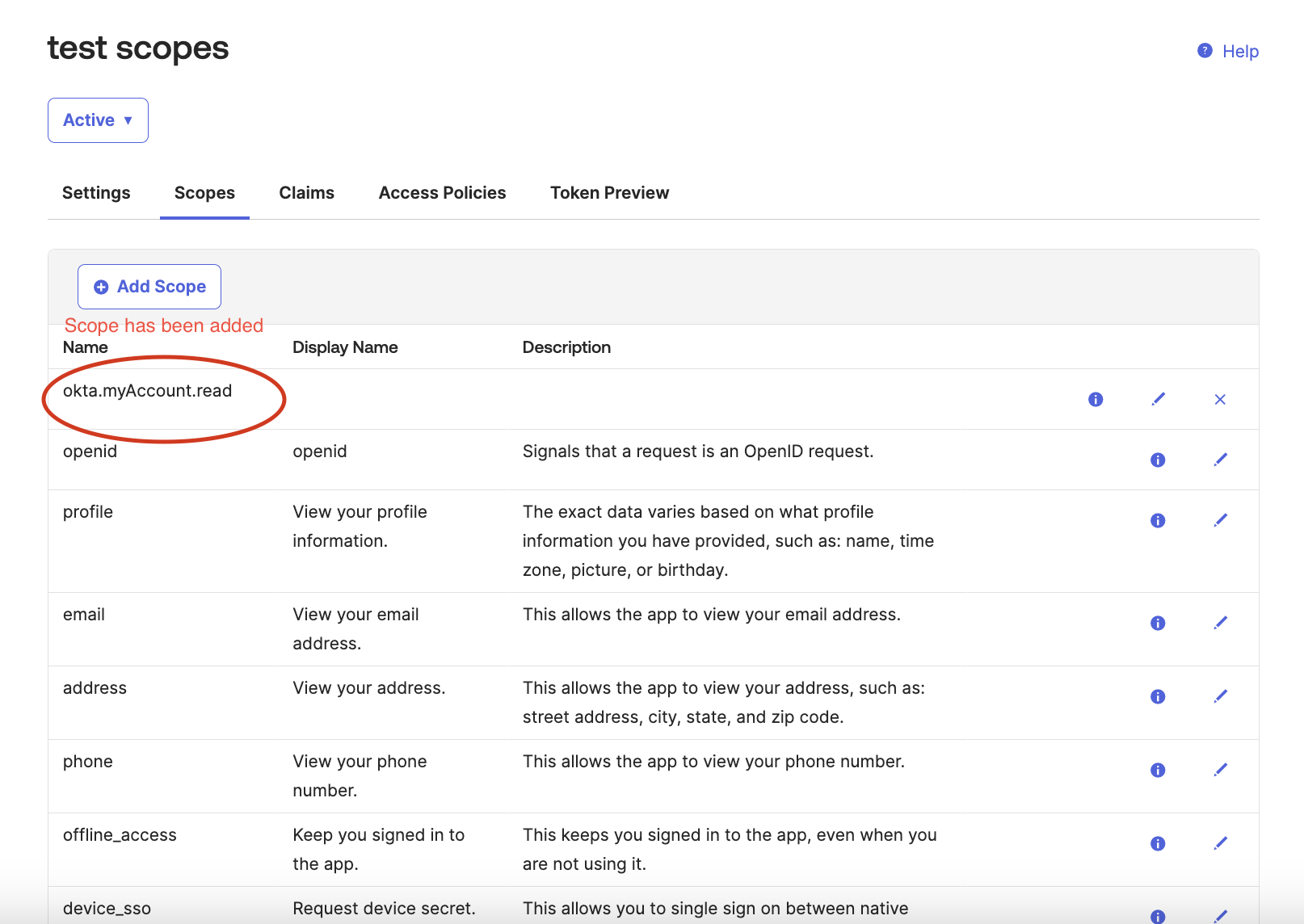
Task: Select the offline_access scope name
Action: [120, 835]
